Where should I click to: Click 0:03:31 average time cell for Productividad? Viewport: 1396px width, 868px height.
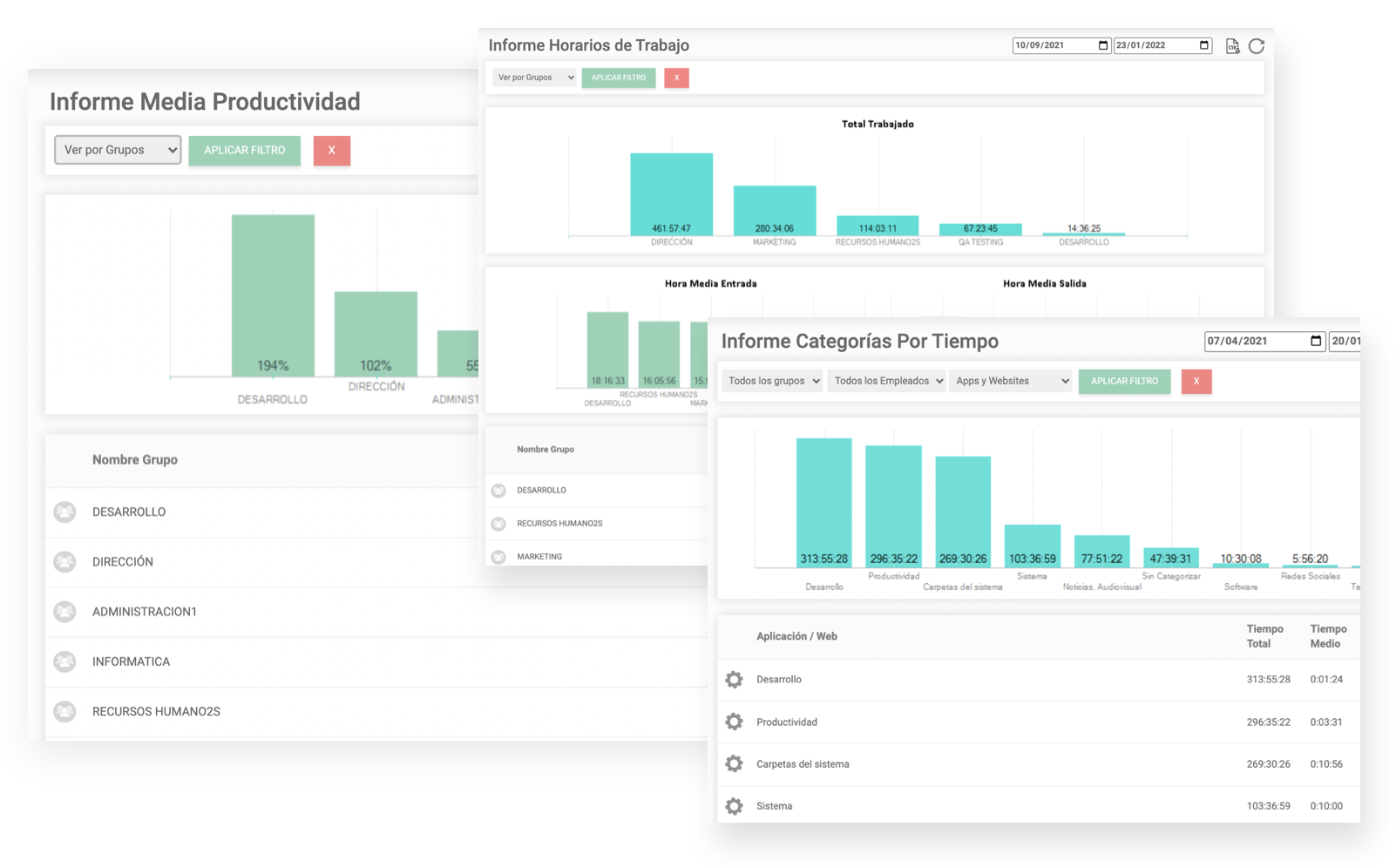[1326, 722]
